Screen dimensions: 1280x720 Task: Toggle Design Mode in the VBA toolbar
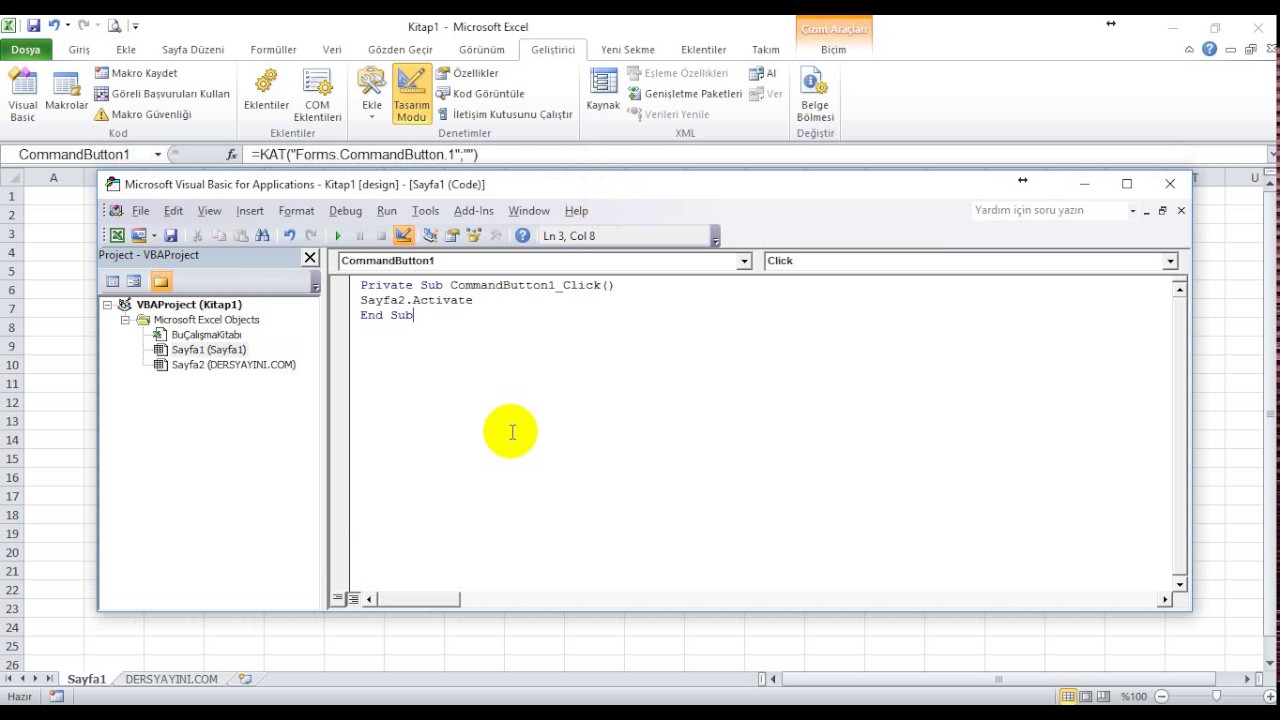404,236
